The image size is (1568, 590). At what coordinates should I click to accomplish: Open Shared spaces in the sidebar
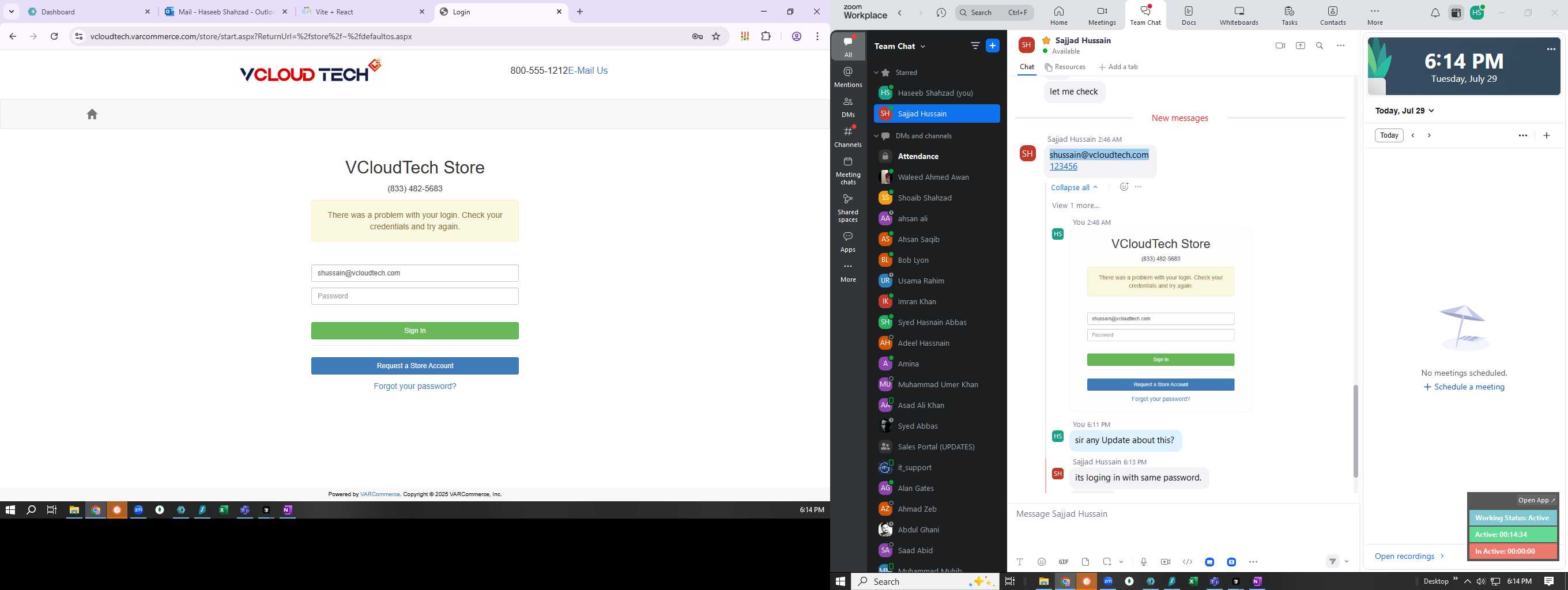(x=848, y=208)
